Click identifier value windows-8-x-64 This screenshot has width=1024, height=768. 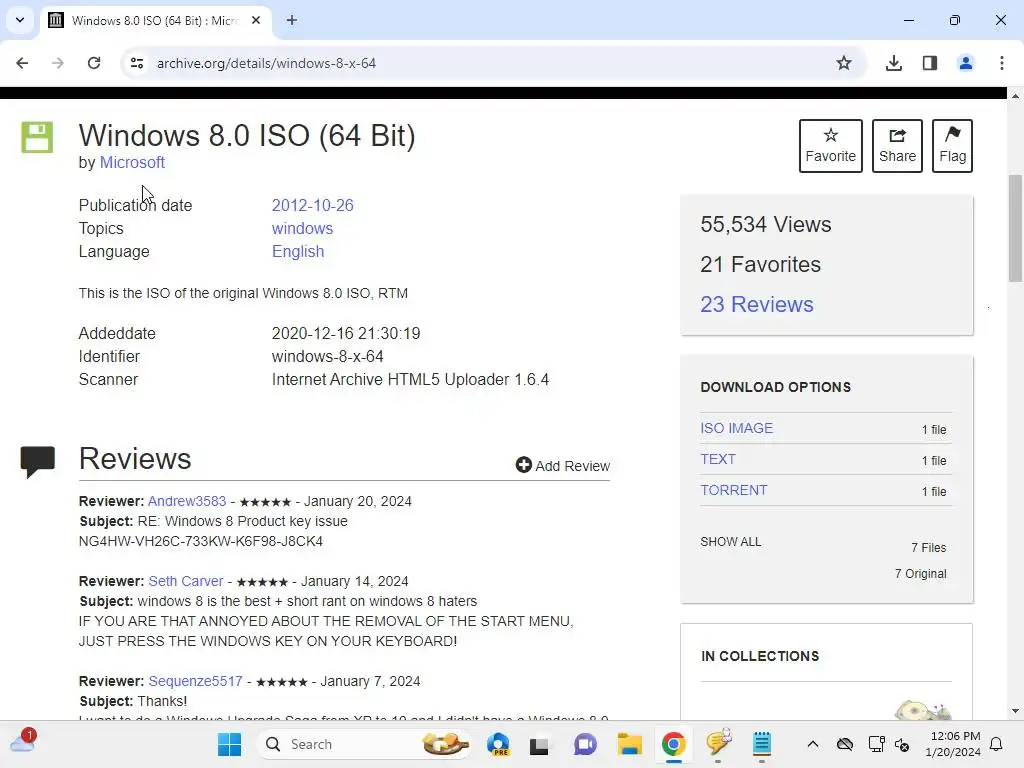327,357
